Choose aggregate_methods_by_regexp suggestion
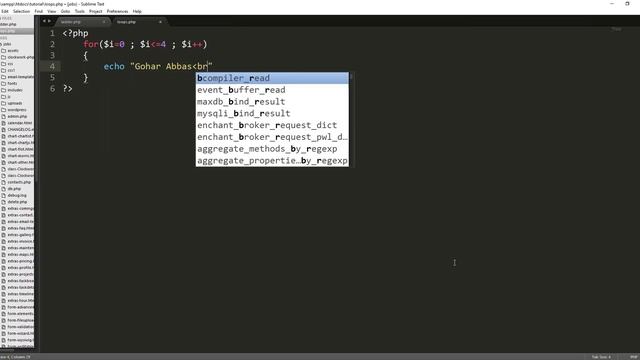The height and width of the screenshot is (360, 640). (272, 149)
